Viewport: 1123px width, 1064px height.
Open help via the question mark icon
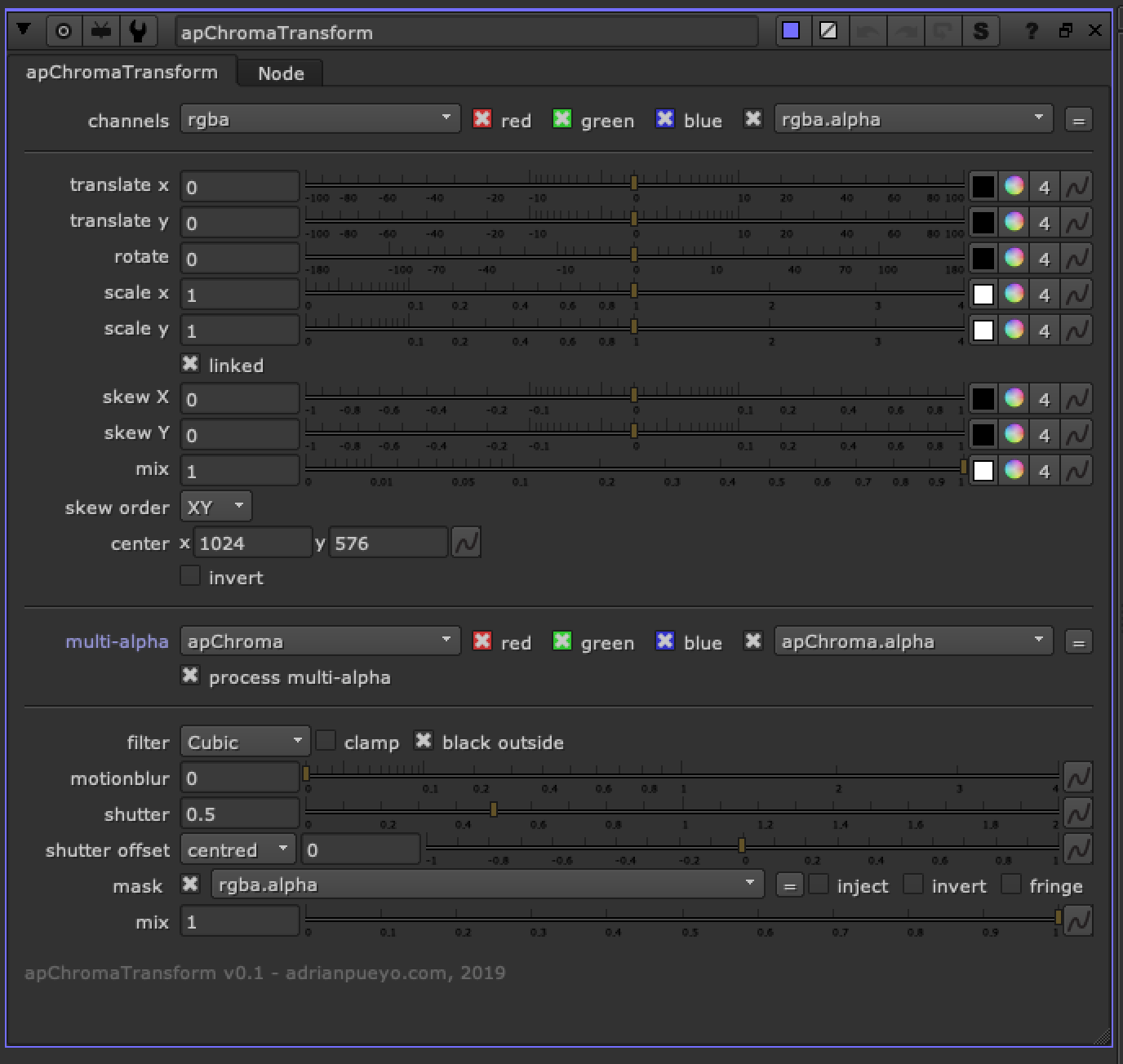(x=1030, y=31)
